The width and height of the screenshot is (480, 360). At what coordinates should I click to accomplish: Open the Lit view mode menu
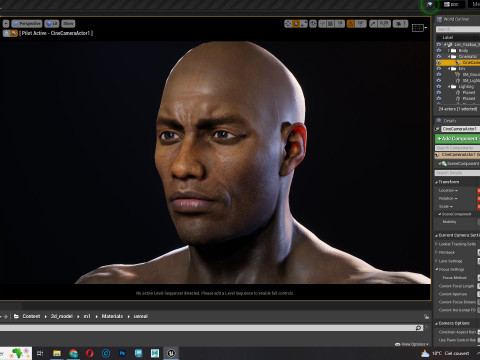[52, 24]
